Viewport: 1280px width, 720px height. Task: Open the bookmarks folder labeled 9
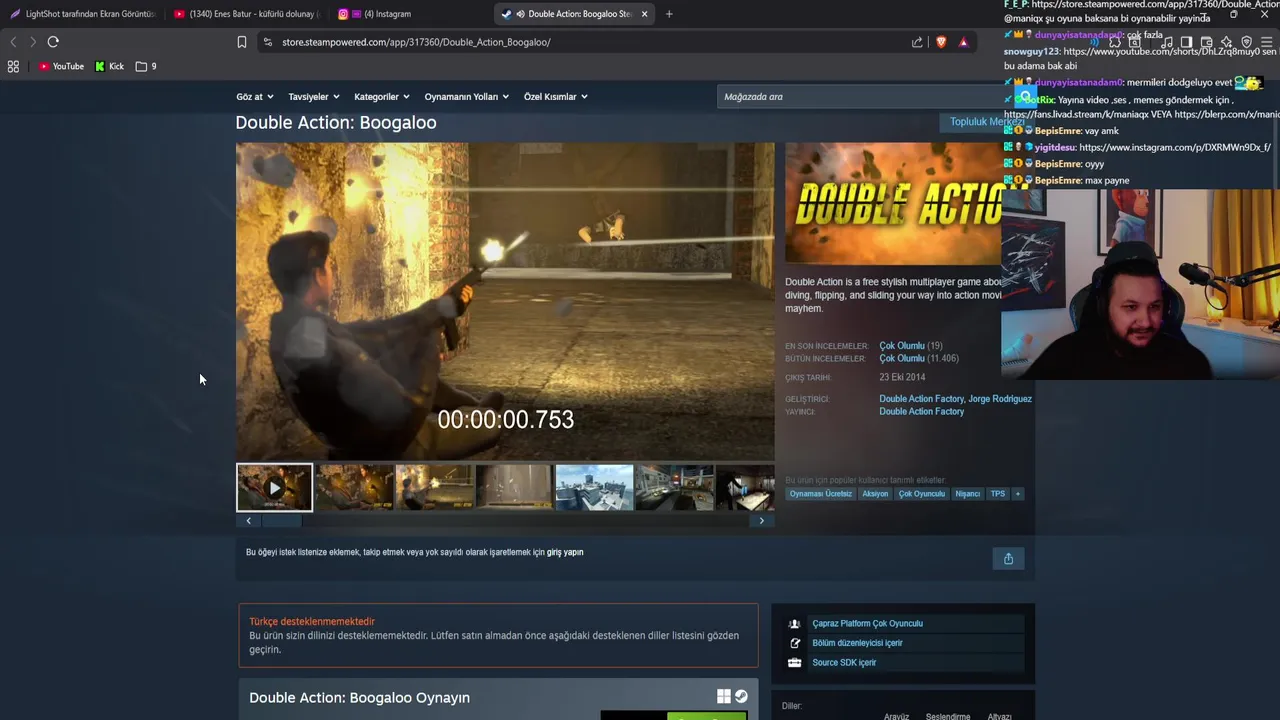[146, 66]
